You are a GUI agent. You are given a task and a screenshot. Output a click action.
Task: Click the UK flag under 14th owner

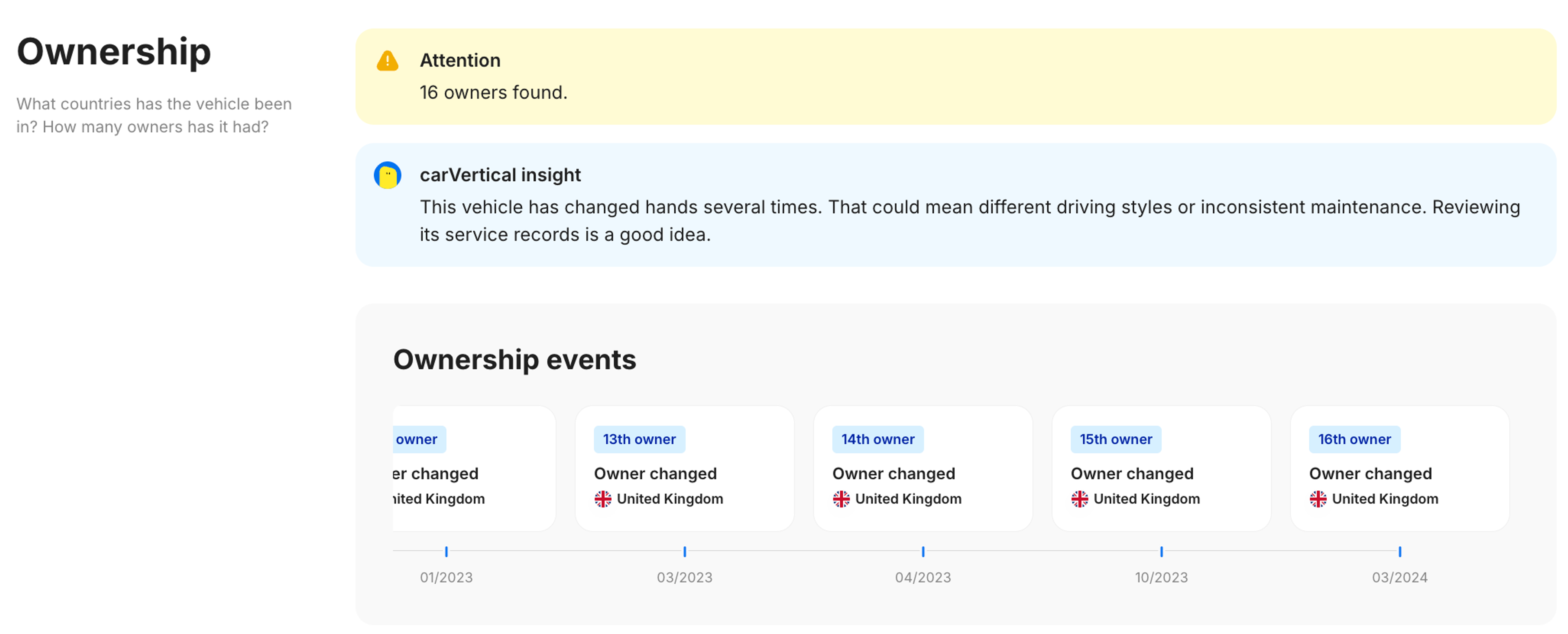tap(841, 499)
